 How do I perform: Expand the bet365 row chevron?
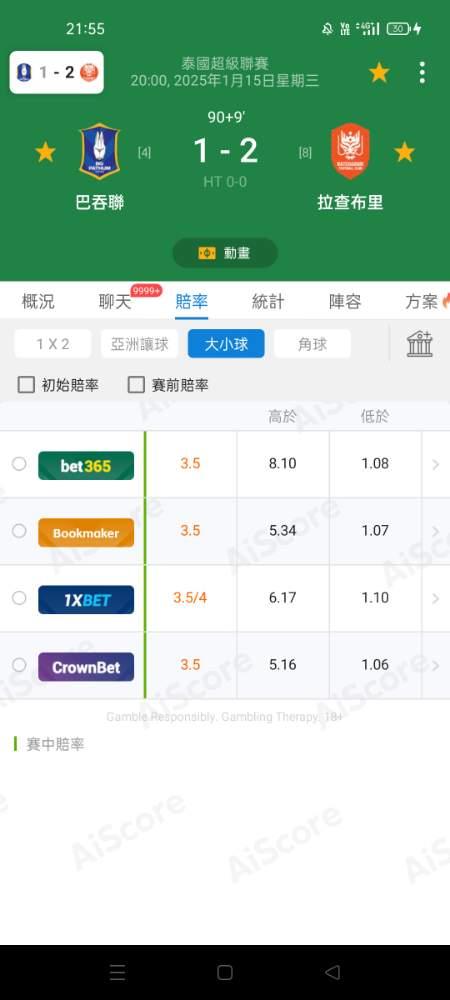point(436,464)
